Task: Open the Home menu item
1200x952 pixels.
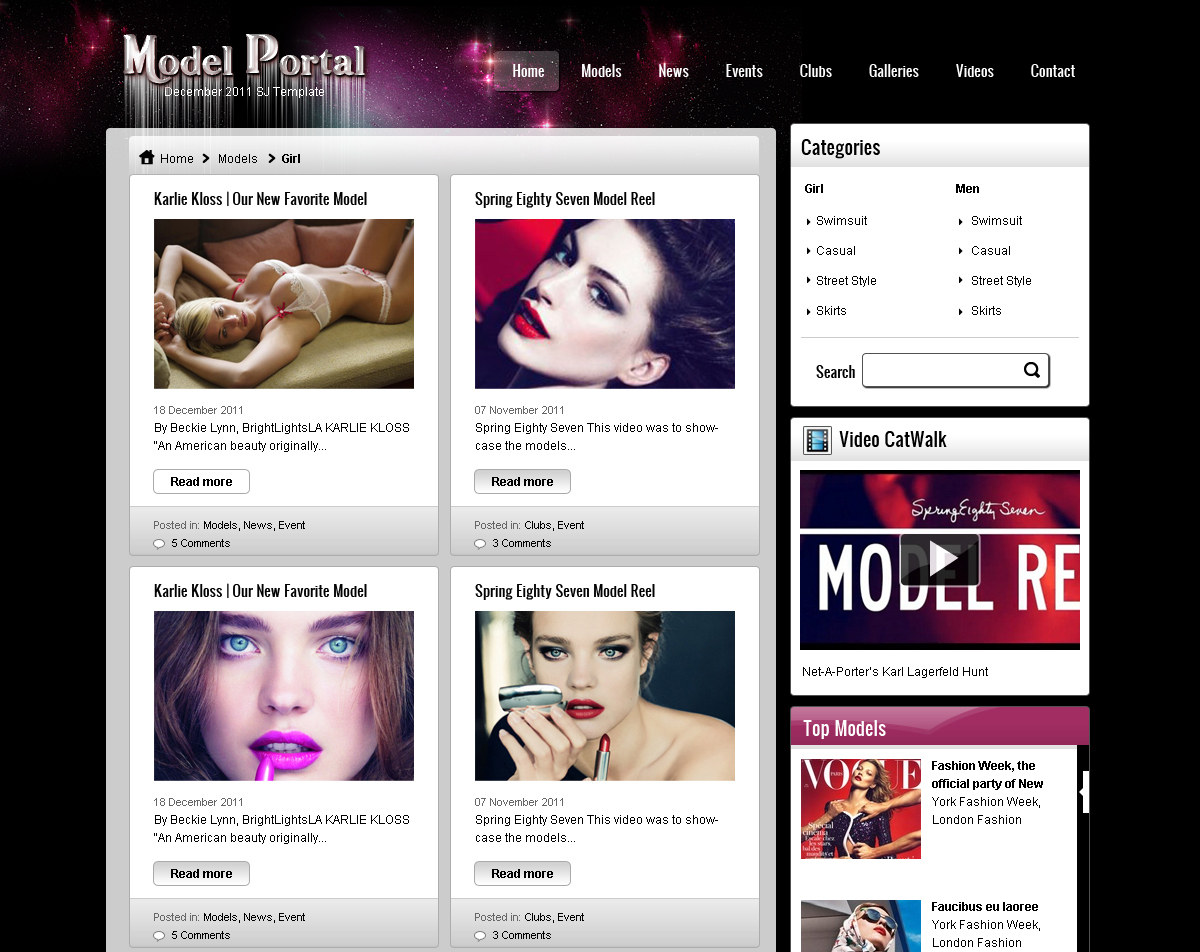Action: pyautogui.click(x=528, y=71)
